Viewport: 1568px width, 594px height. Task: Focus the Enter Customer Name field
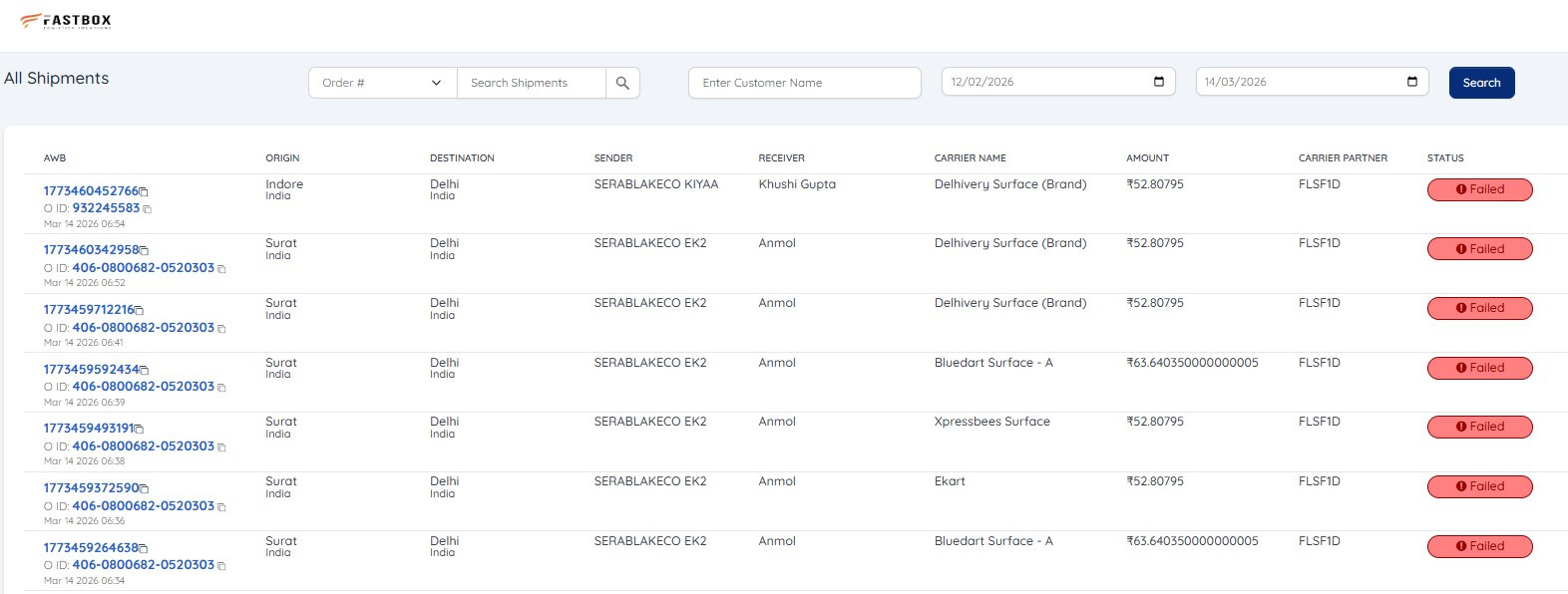(804, 83)
